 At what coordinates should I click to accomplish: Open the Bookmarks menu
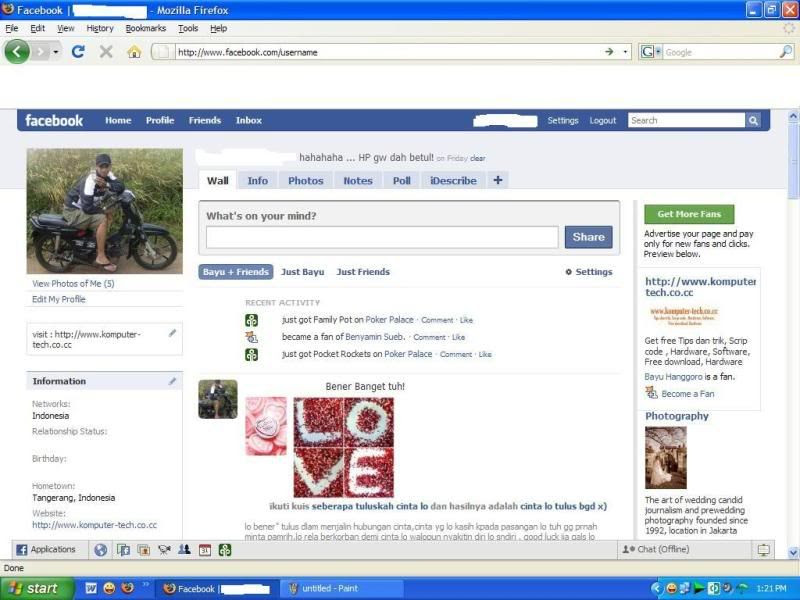(146, 28)
